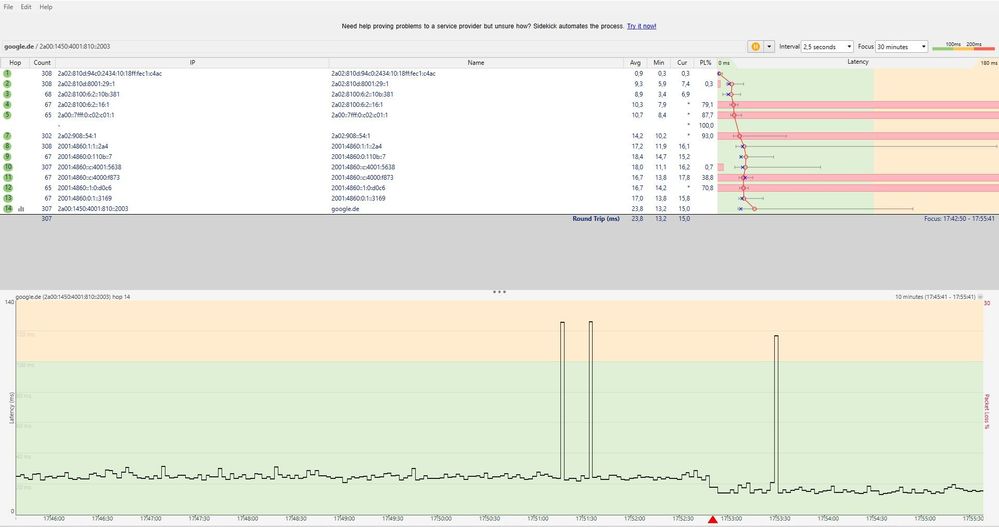Click the hop 12 green circle icon
This screenshot has height=527, width=999.
click(8, 188)
